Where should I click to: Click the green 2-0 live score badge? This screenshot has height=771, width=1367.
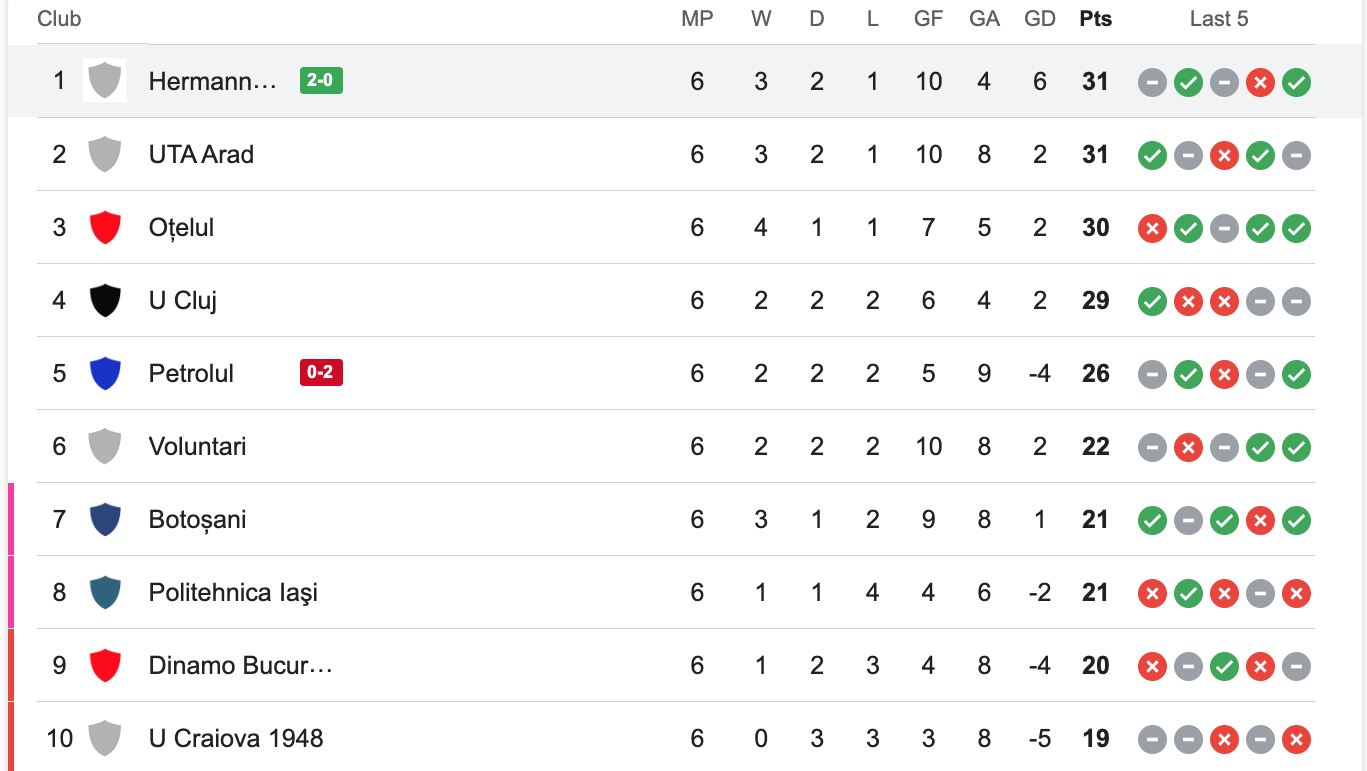(321, 81)
